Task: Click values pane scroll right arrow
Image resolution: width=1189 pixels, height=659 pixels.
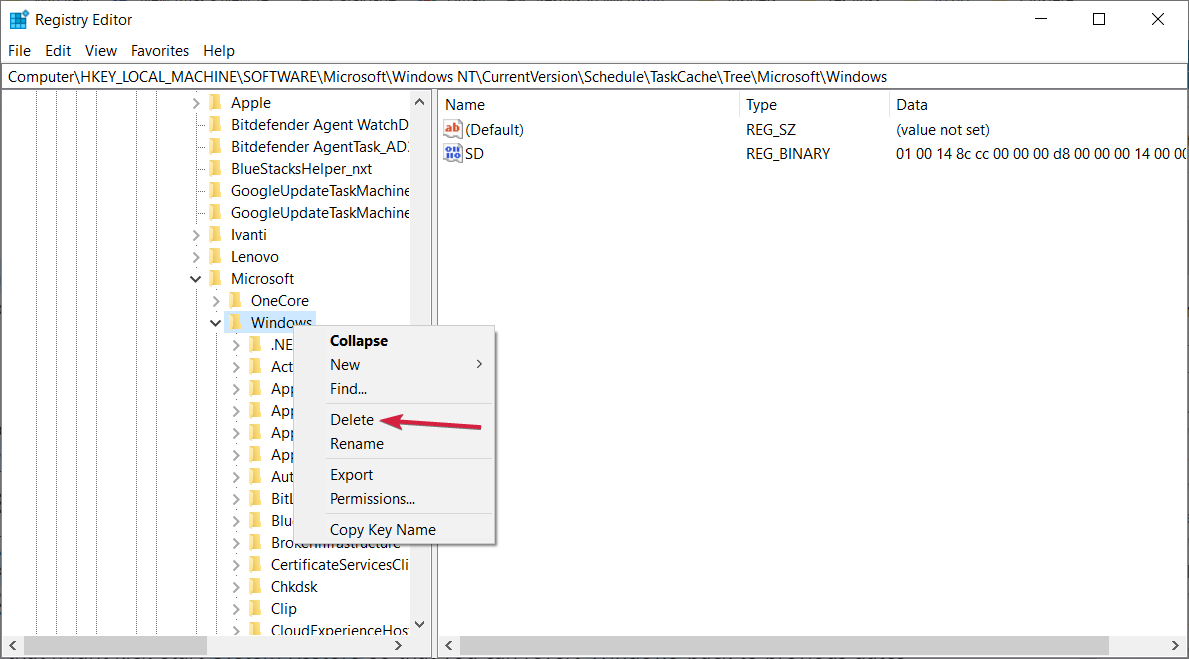Action: point(1175,645)
